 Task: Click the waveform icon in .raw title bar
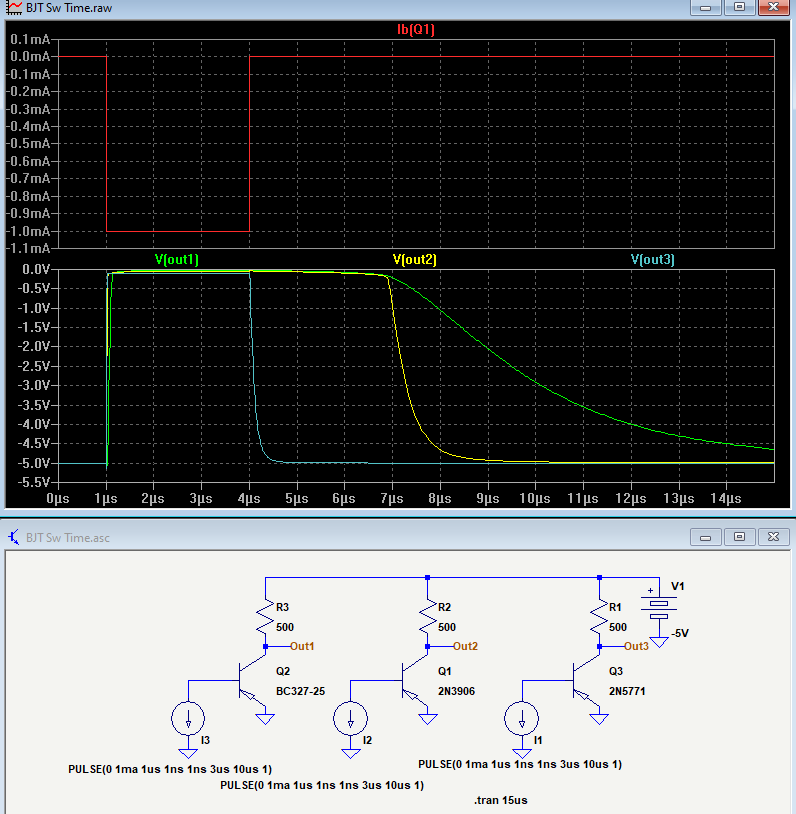pyautogui.click(x=14, y=8)
